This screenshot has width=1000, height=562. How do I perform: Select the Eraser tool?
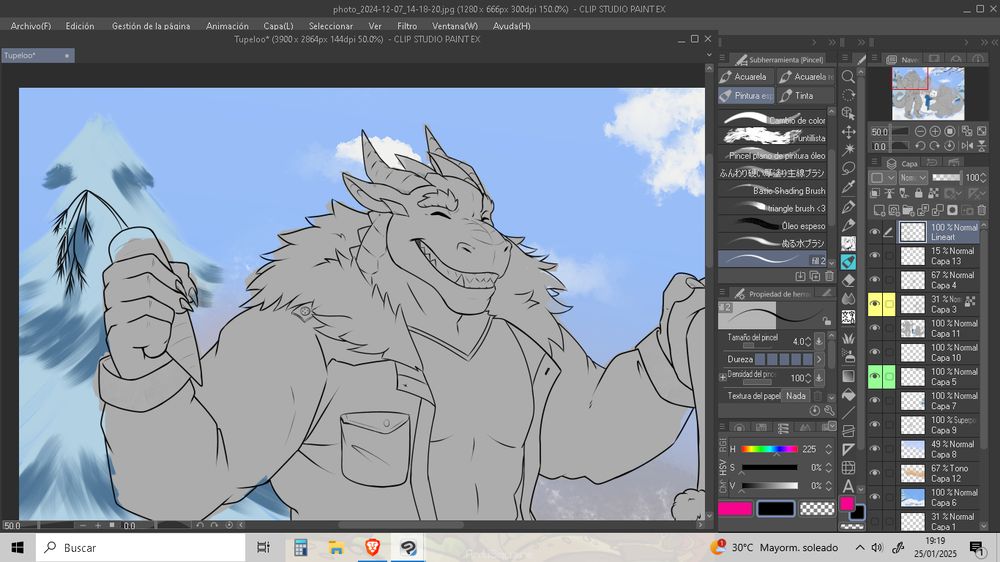coord(848,280)
